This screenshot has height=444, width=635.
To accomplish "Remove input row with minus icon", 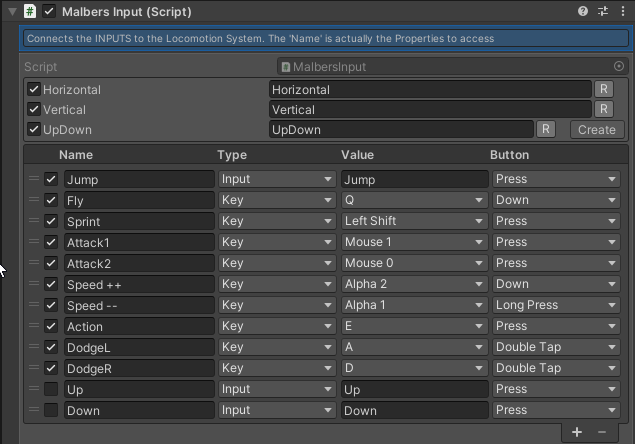I will [602, 432].
